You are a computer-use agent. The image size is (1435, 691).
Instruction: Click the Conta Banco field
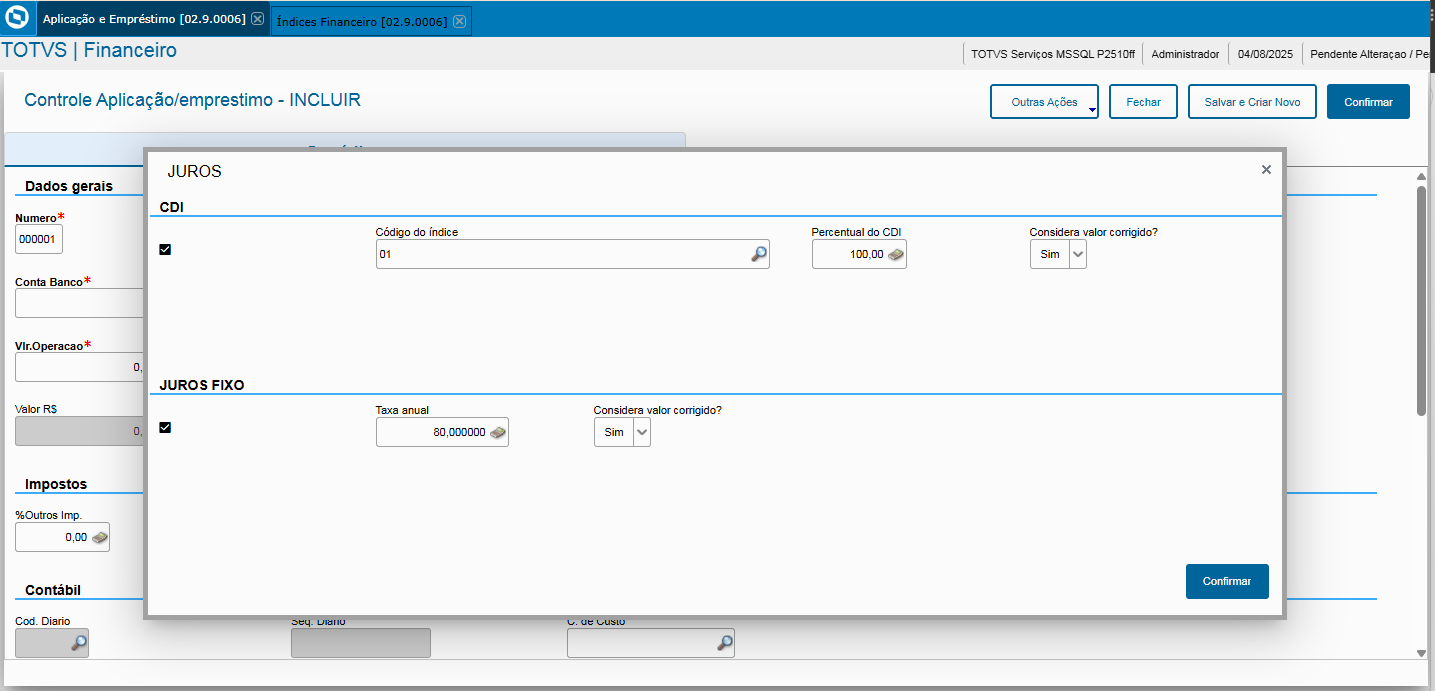point(80,303)
